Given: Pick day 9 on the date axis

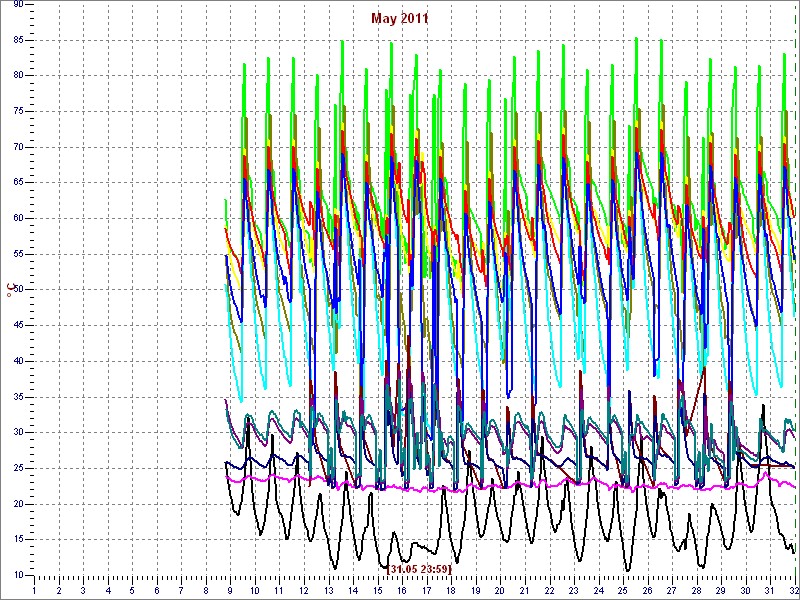Looking at the screenshot, I should (x=230, y=591).
